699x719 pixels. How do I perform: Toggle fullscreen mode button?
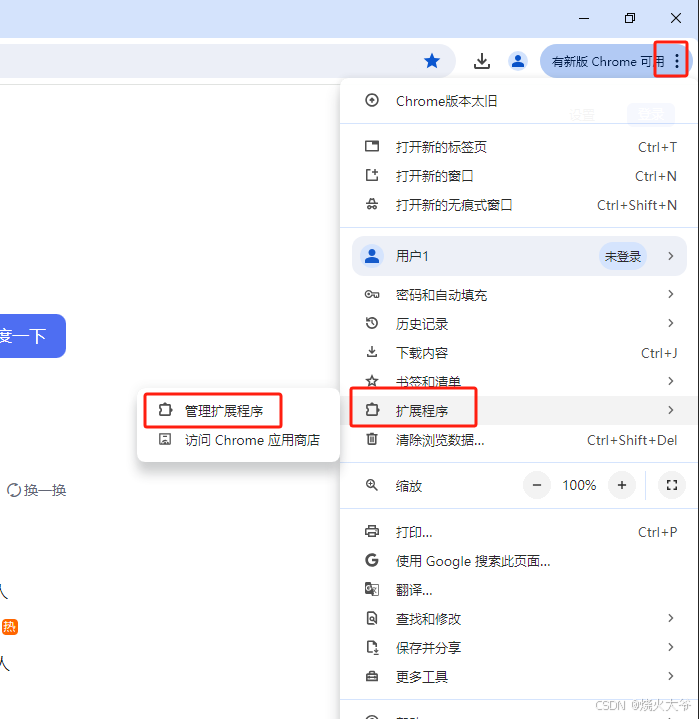(672, 485)
